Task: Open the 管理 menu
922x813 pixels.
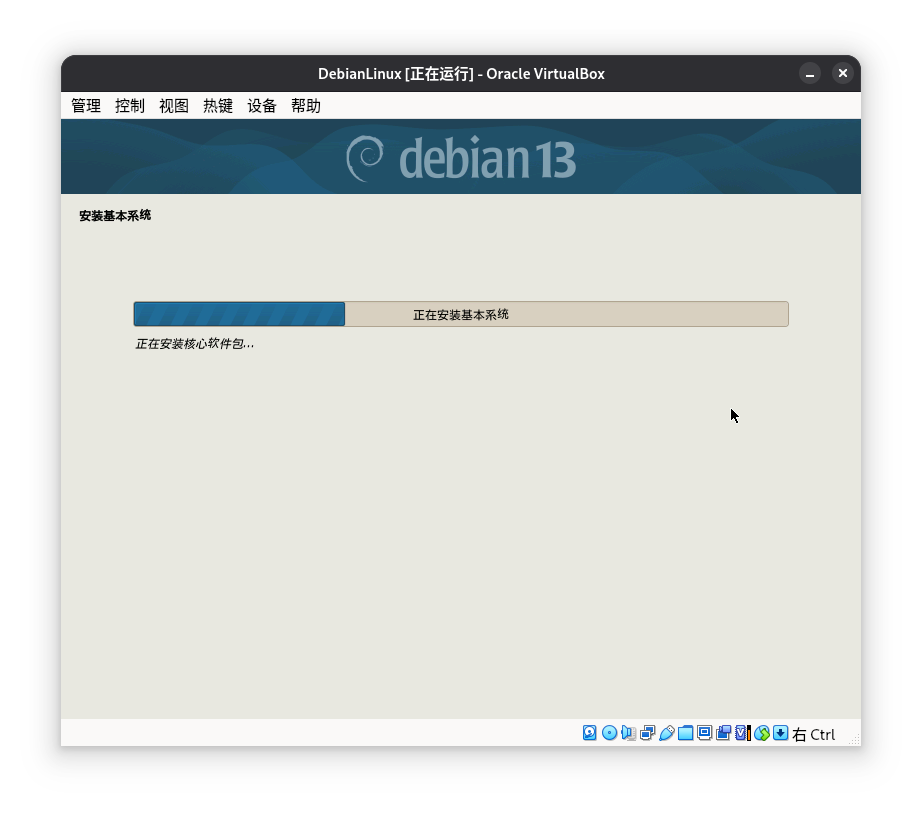Action: 86,106
